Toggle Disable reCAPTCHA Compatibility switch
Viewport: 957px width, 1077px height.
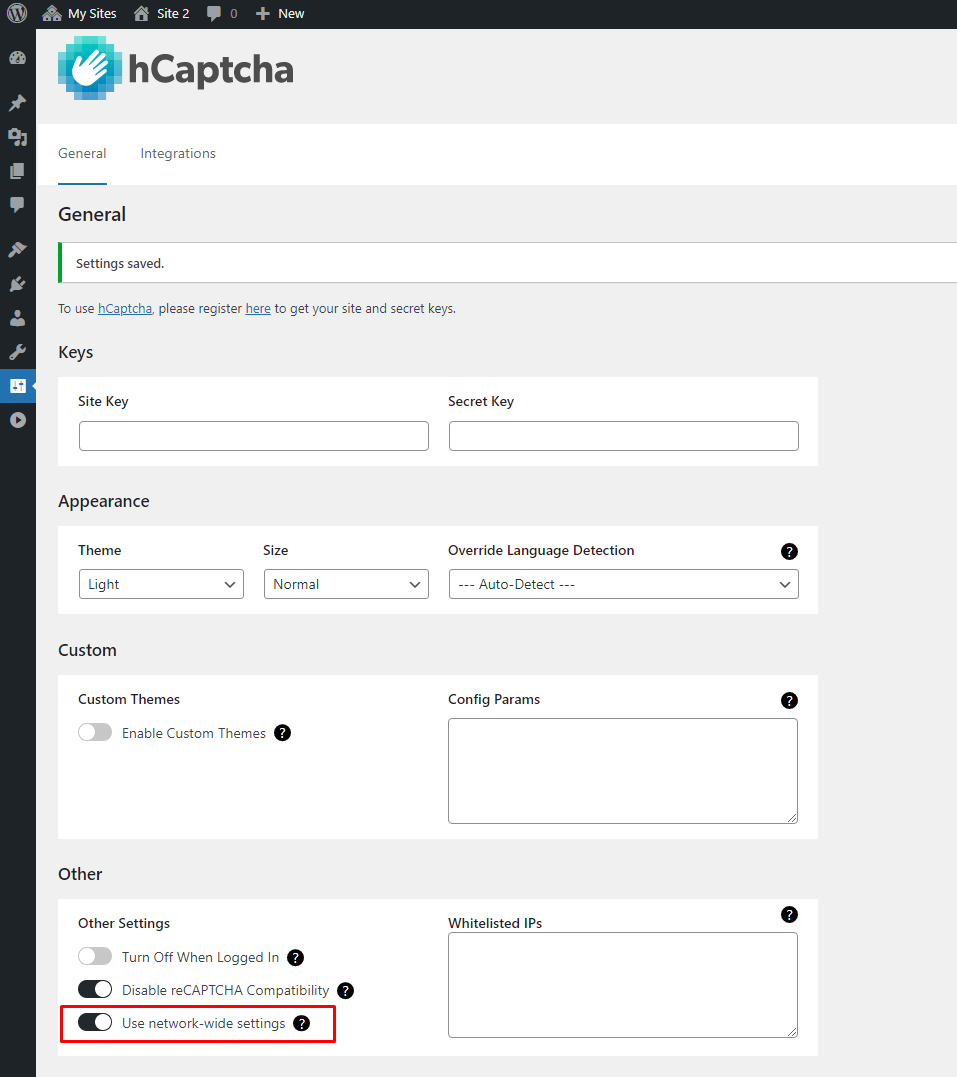[x=95, y=989]
